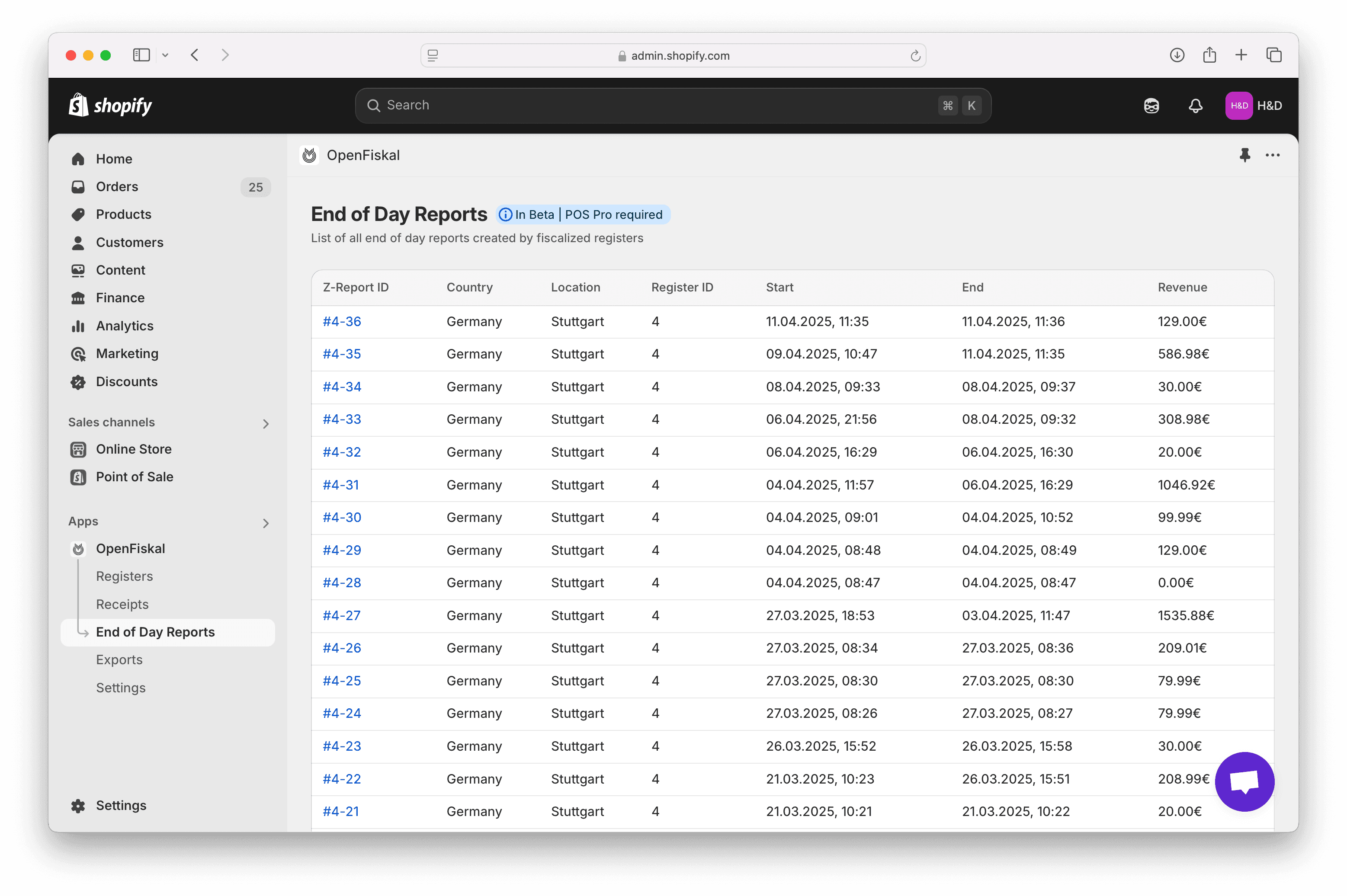1347x896 pixels.
Task: Open sidebar dropdown arrow in Safari toolbar
Action: click(x=165, y=55)
